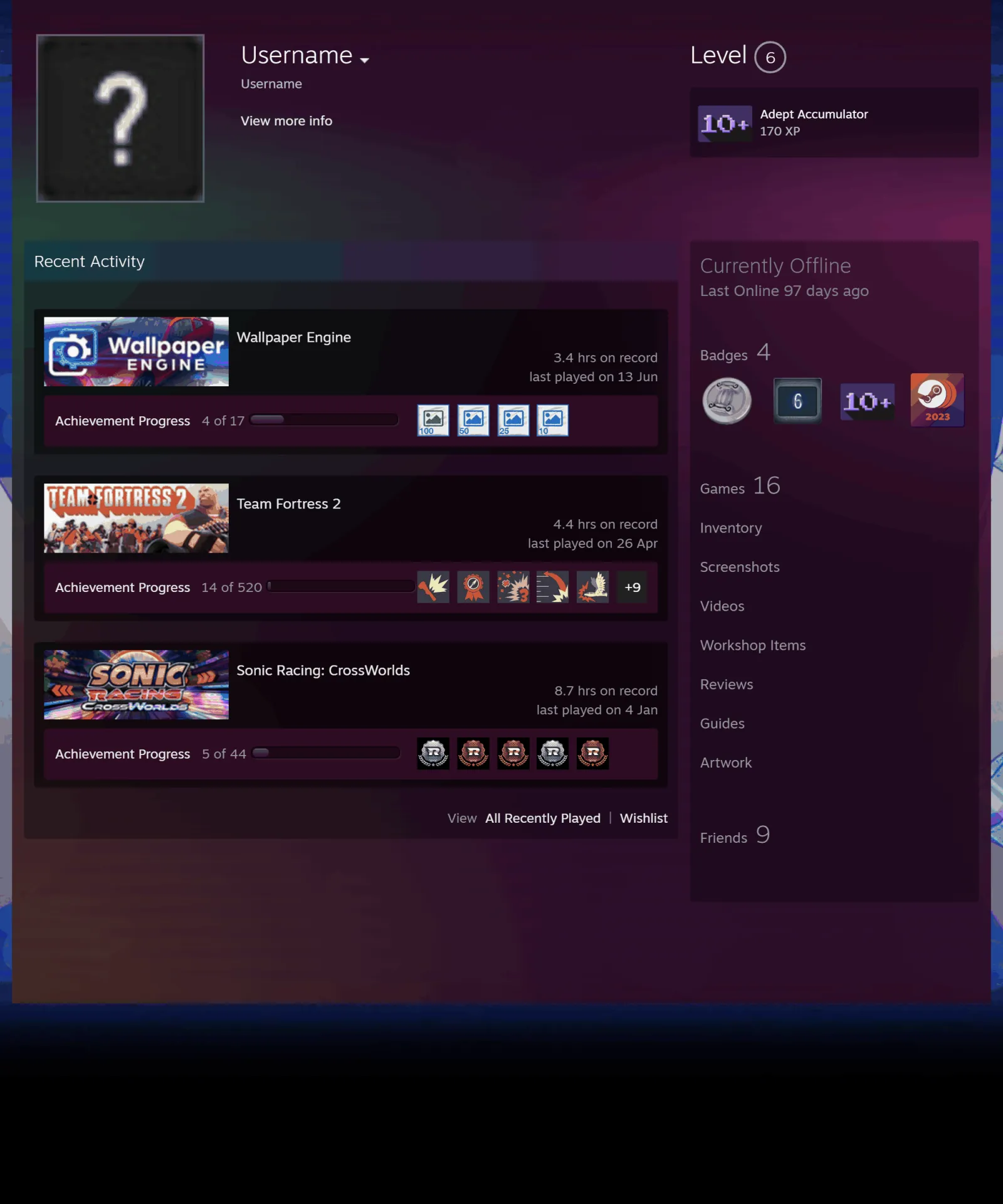Click the Sonic Racing achievement progress bar
Image resolution: width=1003 pixels, height=1204 pixels.
coord(326,753)
